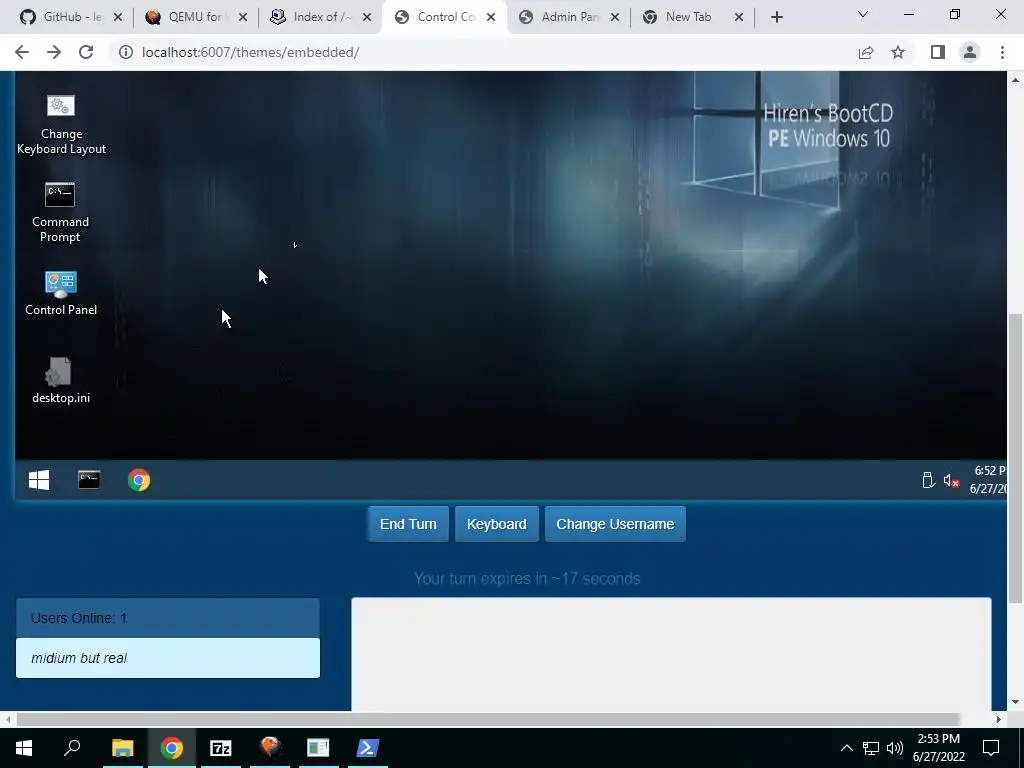Share this page icon in address bar
Image resolution: width=1024 pixels, height=768 pixels.
pos(866,52)
